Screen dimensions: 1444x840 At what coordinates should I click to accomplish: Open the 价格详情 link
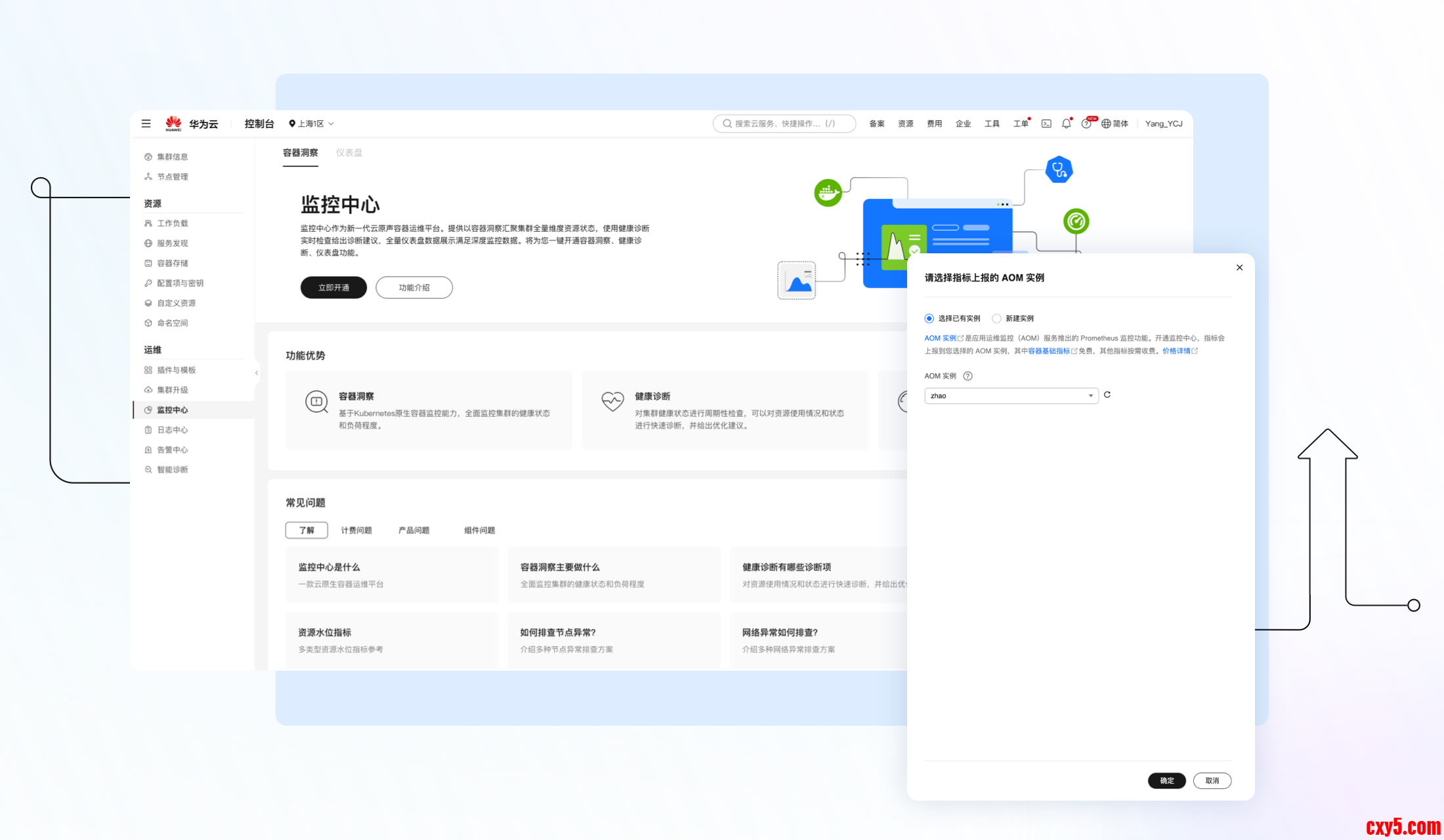click(x=1176, y=351)
